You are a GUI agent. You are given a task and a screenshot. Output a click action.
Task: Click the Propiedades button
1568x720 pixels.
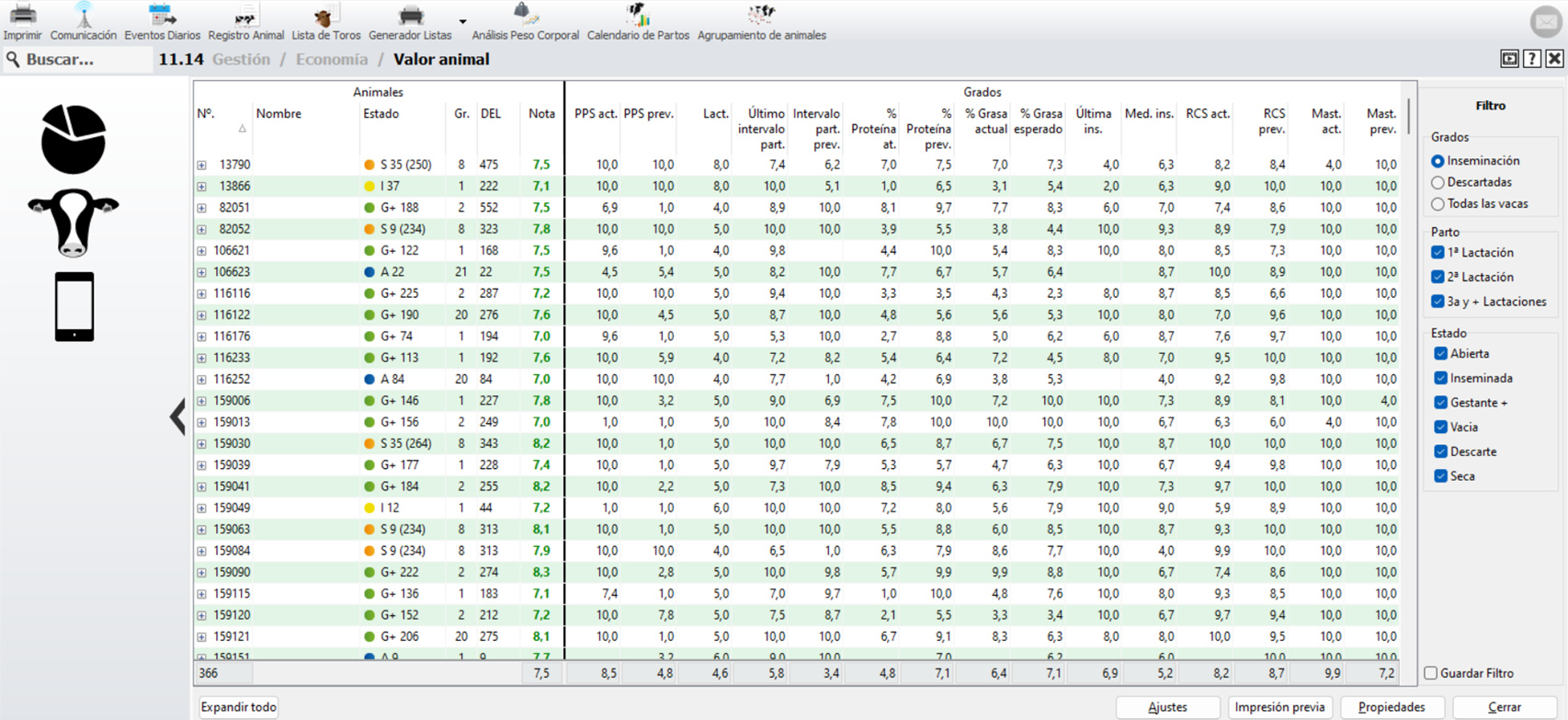pos(1392,707)
